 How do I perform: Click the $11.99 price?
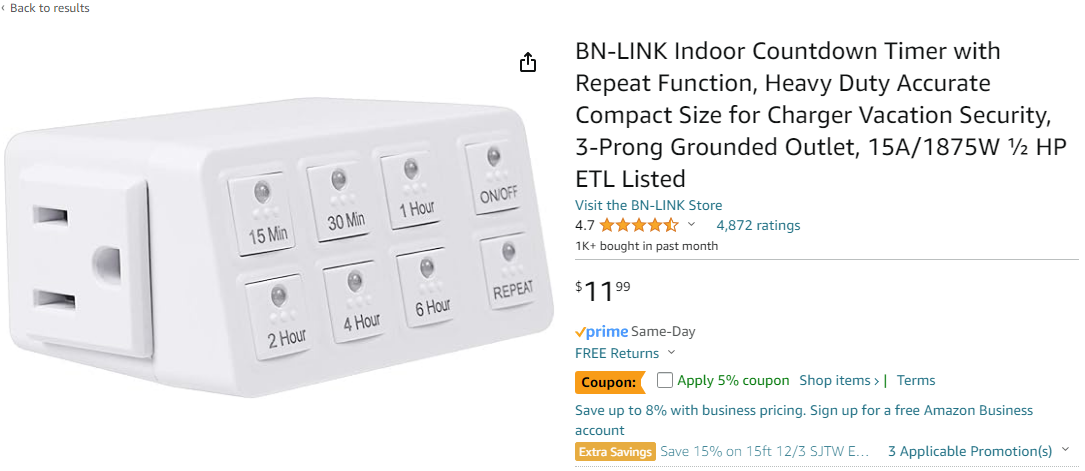tap(603, 292)
